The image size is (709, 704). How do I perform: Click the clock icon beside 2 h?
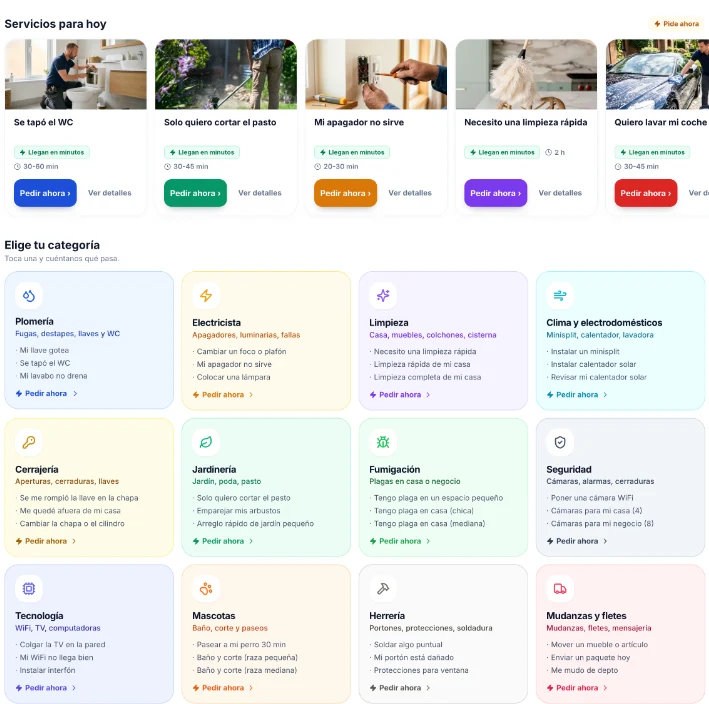[x=548, y=152]
